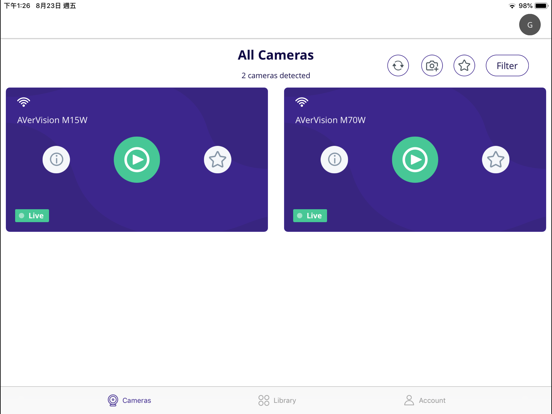Screen dimensions: 552x414
Task: Show favorite cameras with the star toolbar icon
Action: 464,65
